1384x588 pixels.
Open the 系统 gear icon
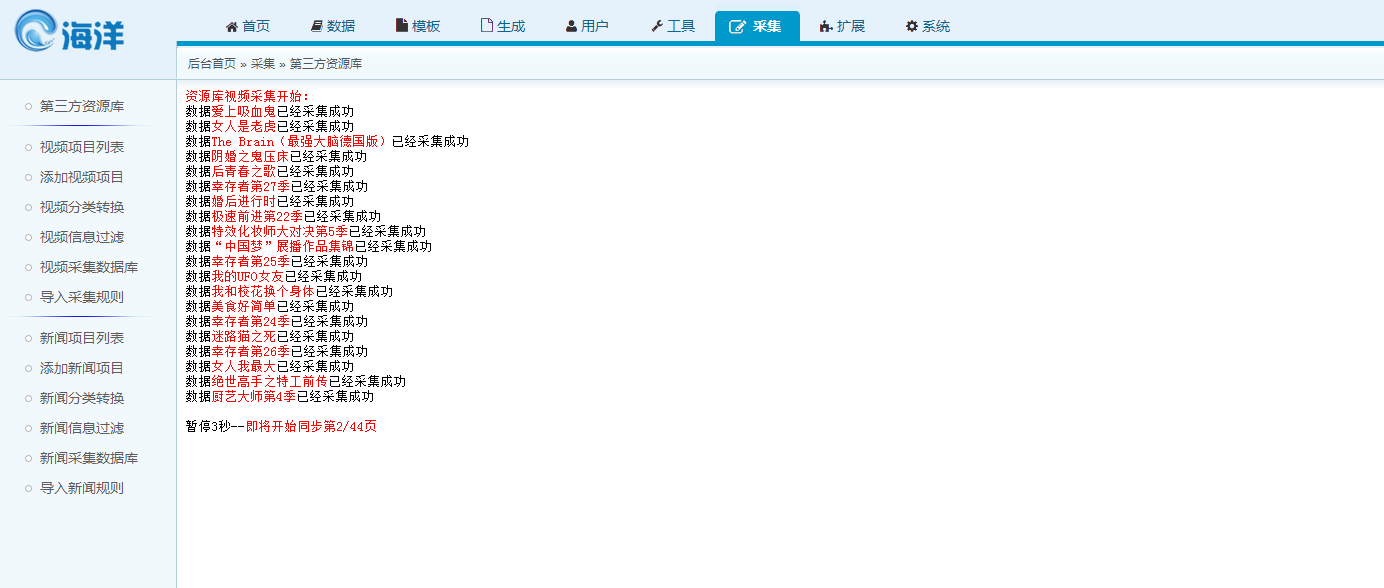pos(911,25)
